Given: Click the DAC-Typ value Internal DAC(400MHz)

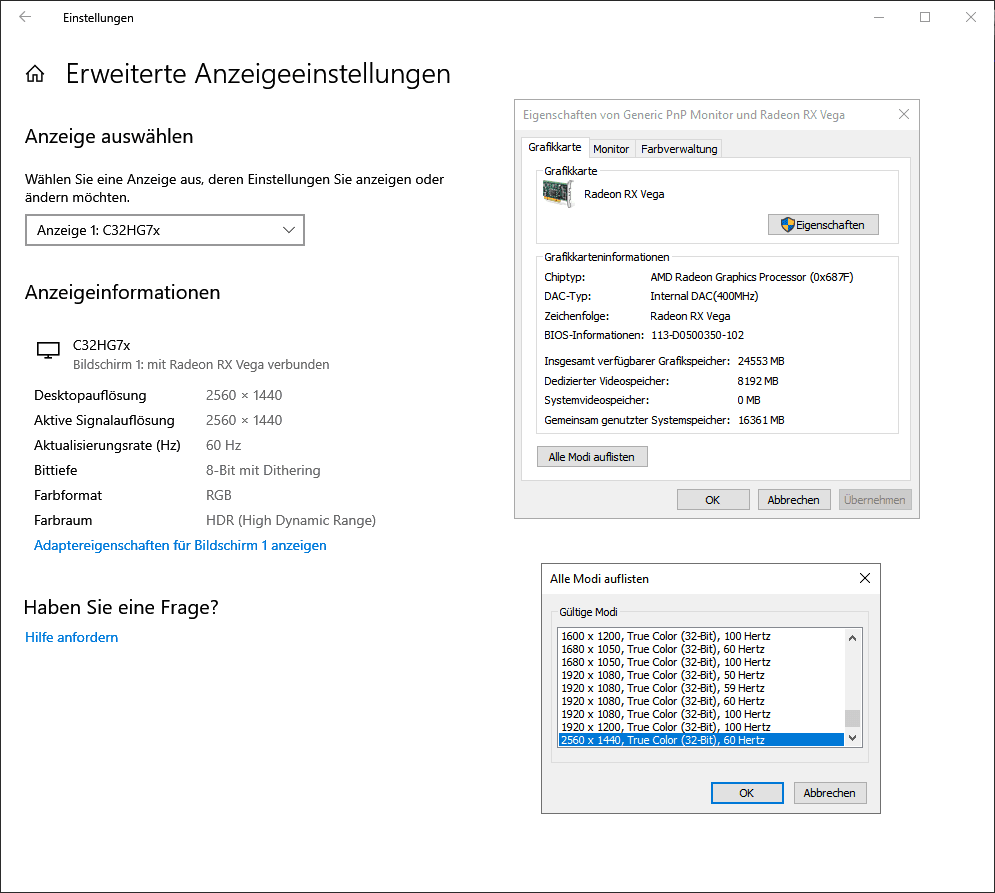Looking at the screenshot, I should click(704, 296).
